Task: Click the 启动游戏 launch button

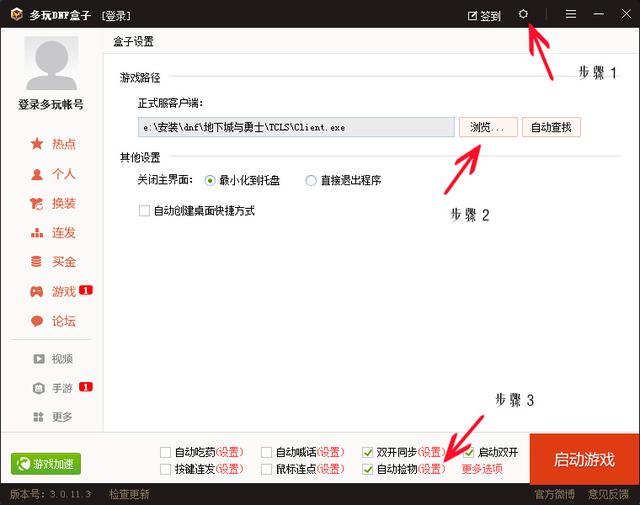Action: pyautogui.click(x=584, y=459)
